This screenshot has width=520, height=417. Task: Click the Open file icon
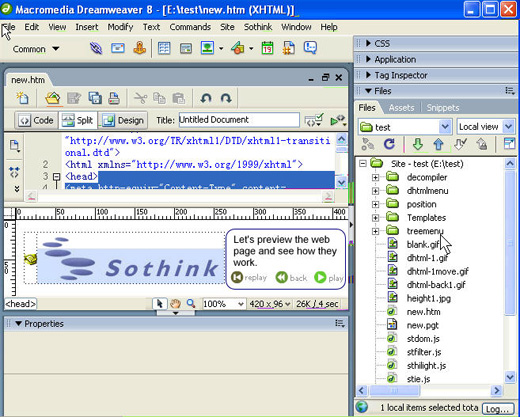pos(53,98)
